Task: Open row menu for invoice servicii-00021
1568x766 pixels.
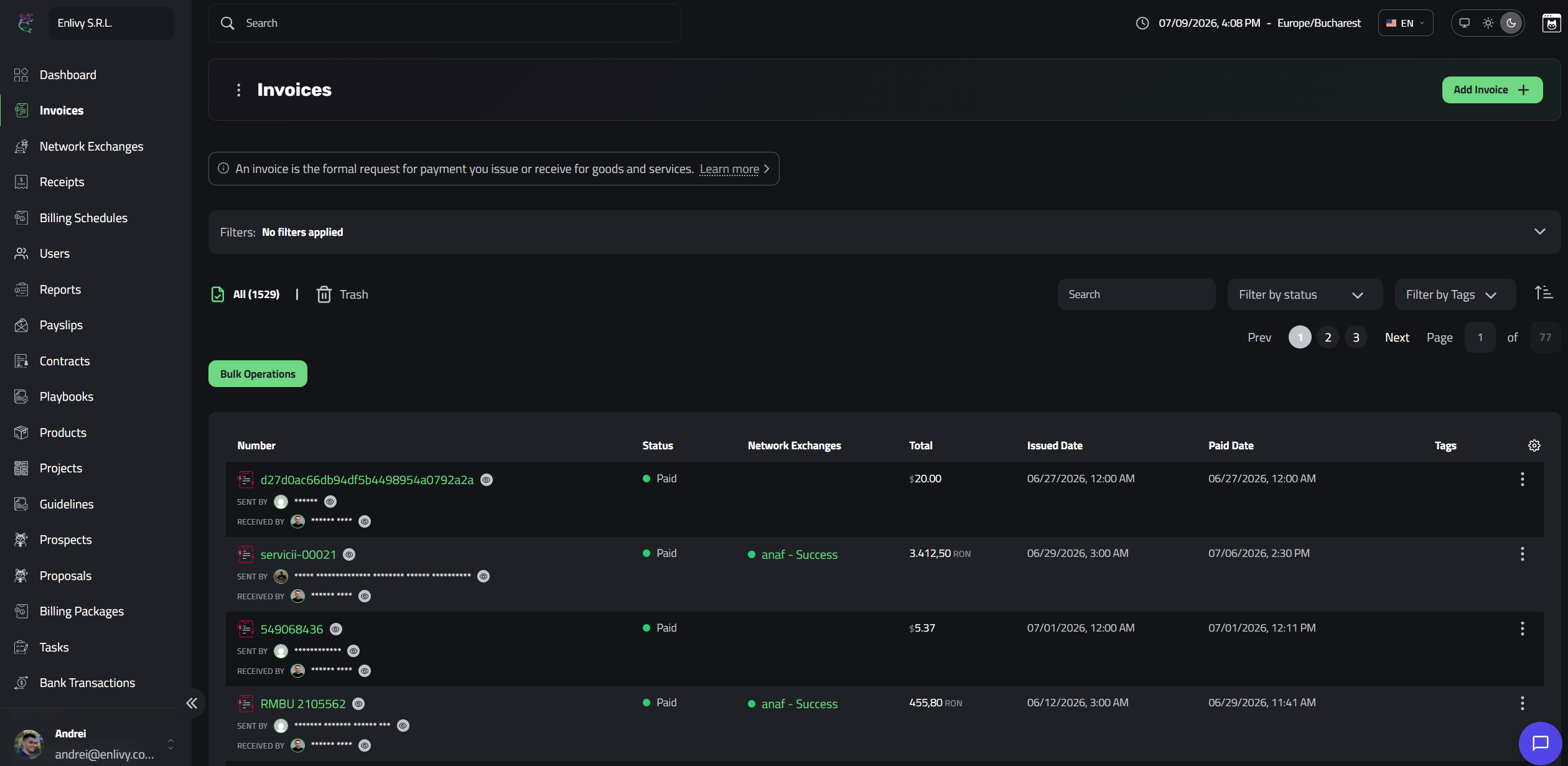Action: click(x=1523, y=554)
